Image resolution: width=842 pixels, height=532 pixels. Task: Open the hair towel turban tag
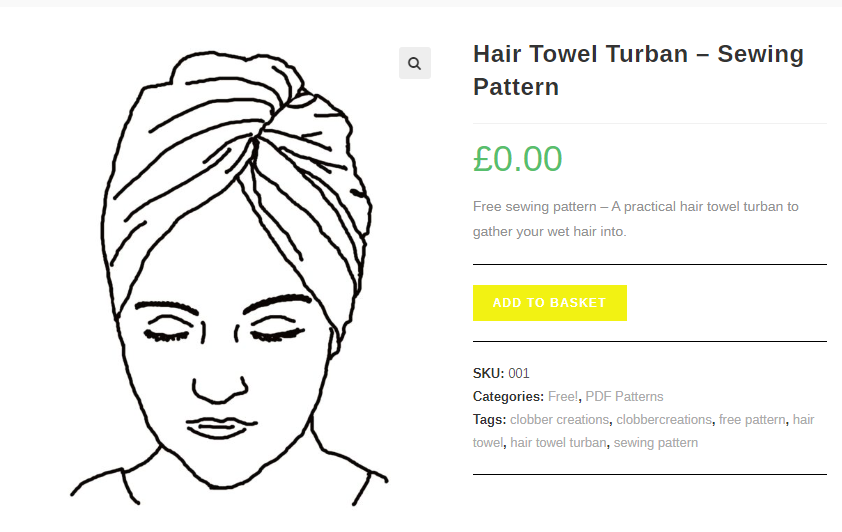(x=558, y=442)
